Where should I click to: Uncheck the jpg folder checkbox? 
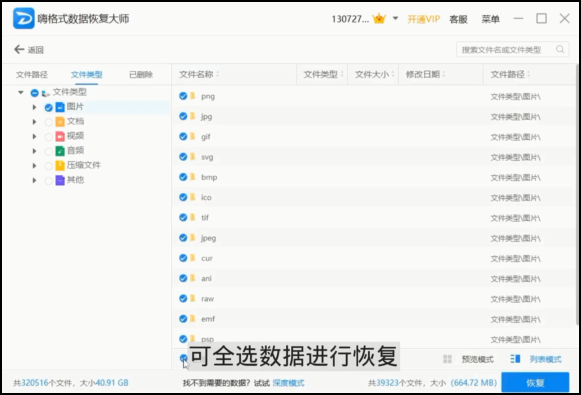click(183, 116)
